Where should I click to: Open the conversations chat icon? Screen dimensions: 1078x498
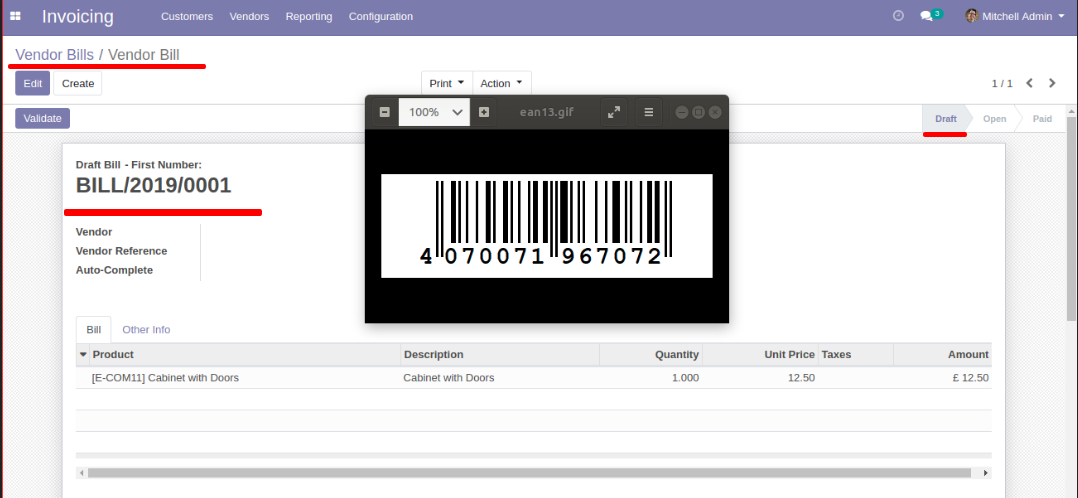[x=926, y=16]
